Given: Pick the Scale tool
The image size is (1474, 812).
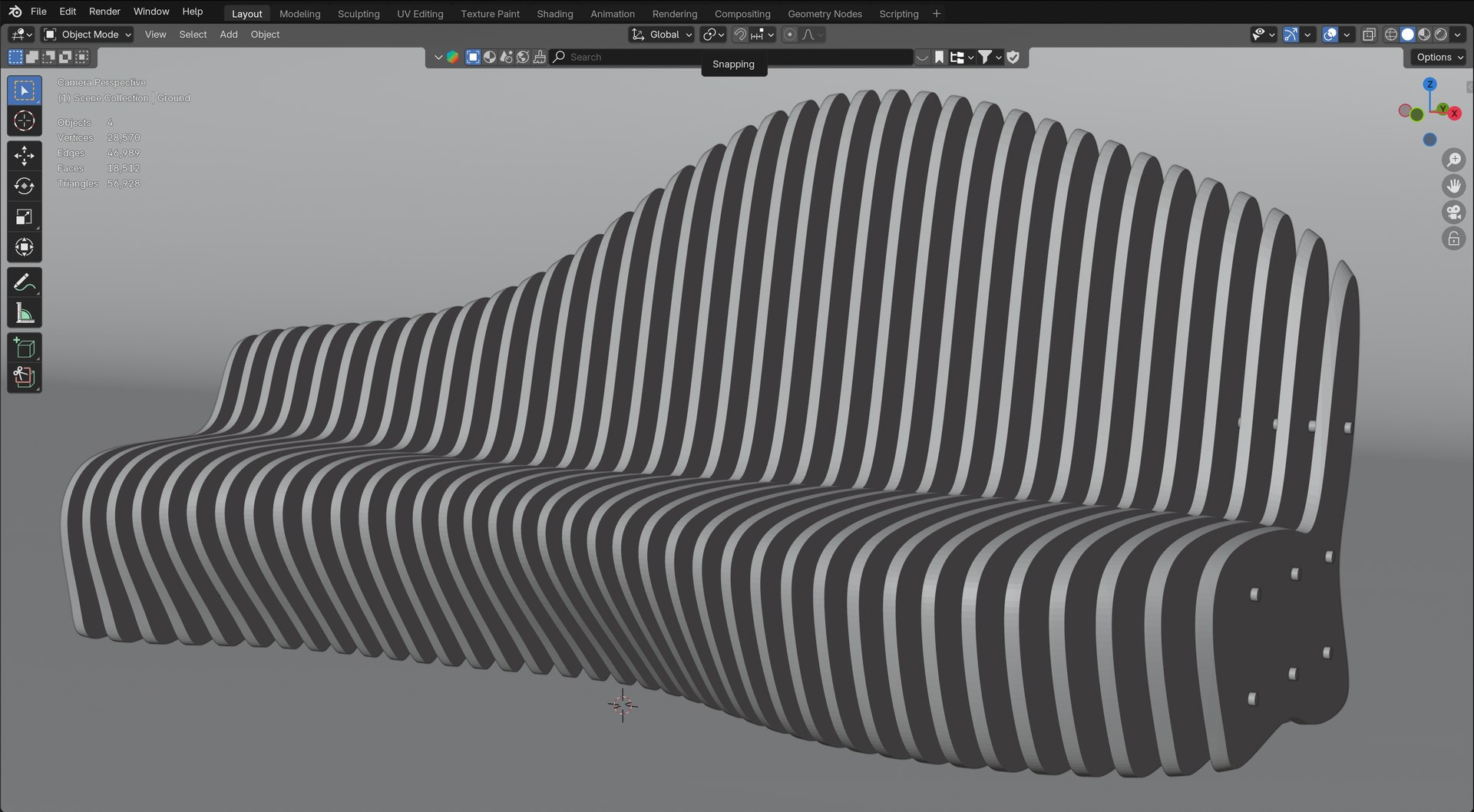Looking at the screenshot, I should pos(24,216).
